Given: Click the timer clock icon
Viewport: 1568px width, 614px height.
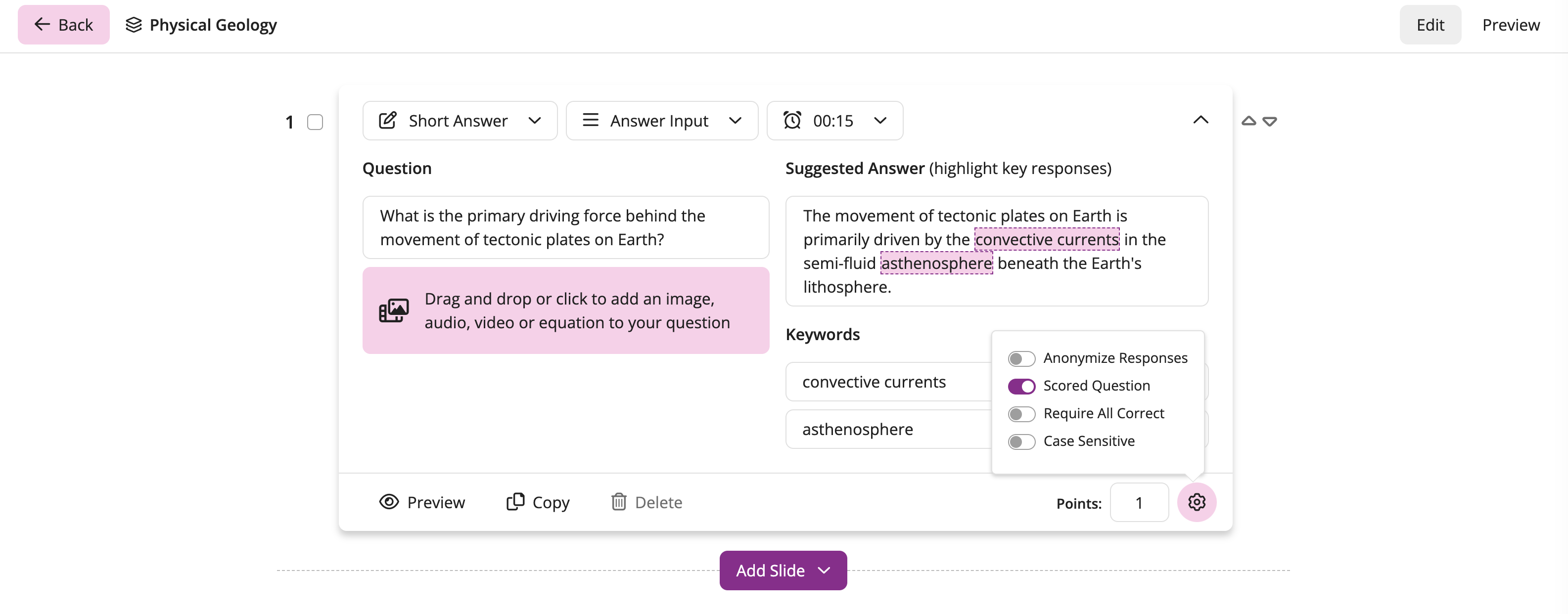Looking at the screenshot, I should pos(792,119).
